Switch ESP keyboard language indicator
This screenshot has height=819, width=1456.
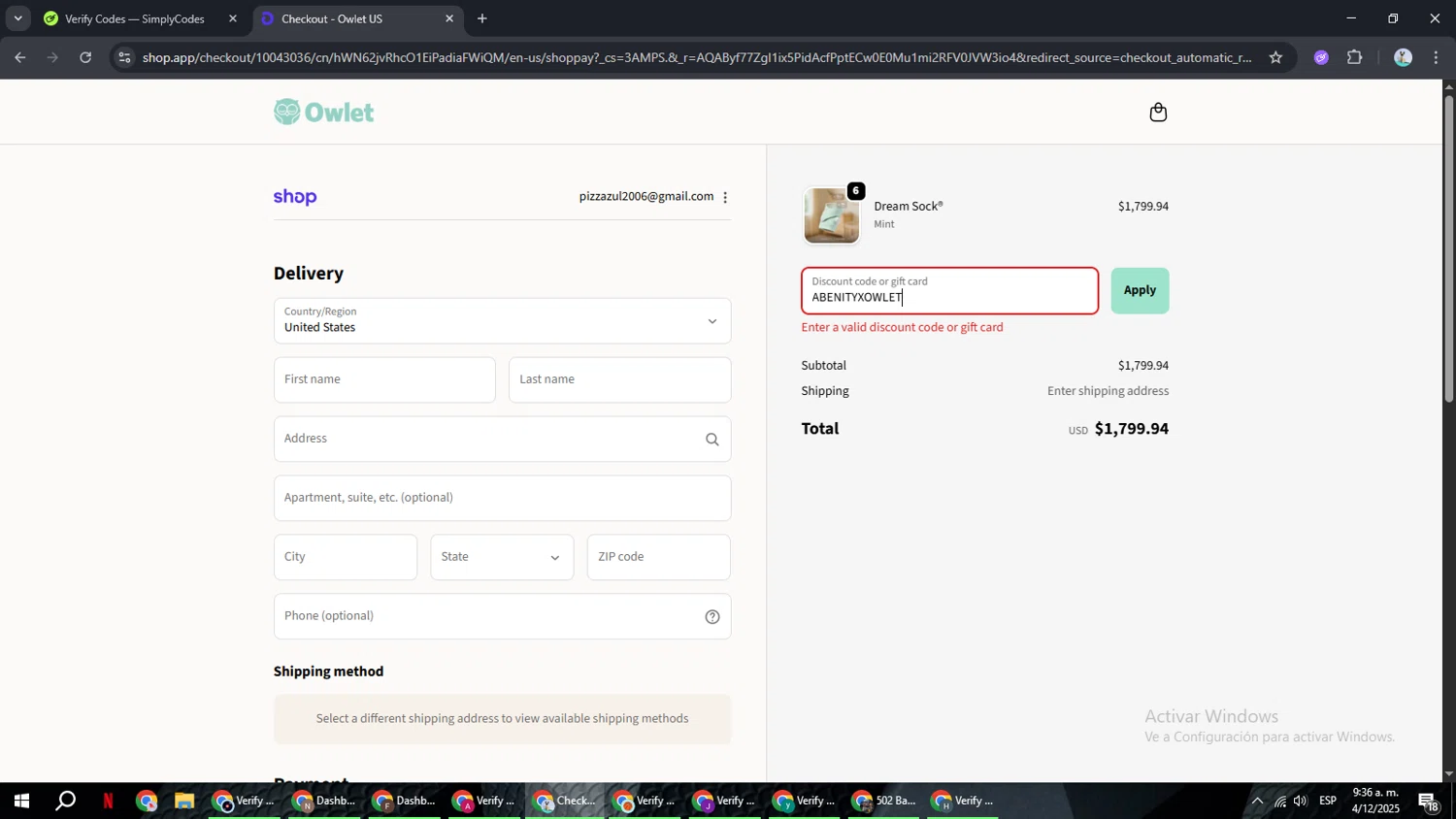coord(1328,802)
